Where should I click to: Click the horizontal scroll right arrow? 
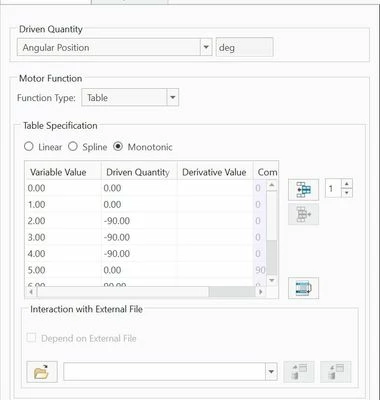[260, 292]
